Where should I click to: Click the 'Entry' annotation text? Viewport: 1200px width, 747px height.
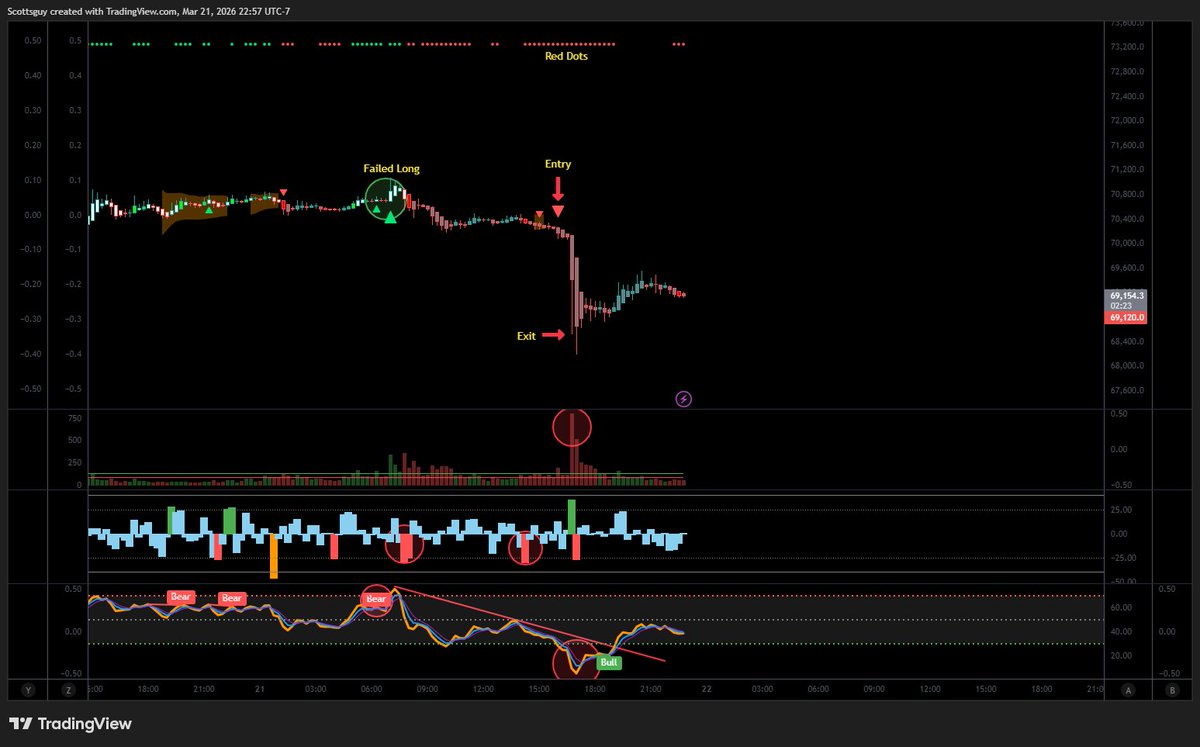tap(558, 164)
